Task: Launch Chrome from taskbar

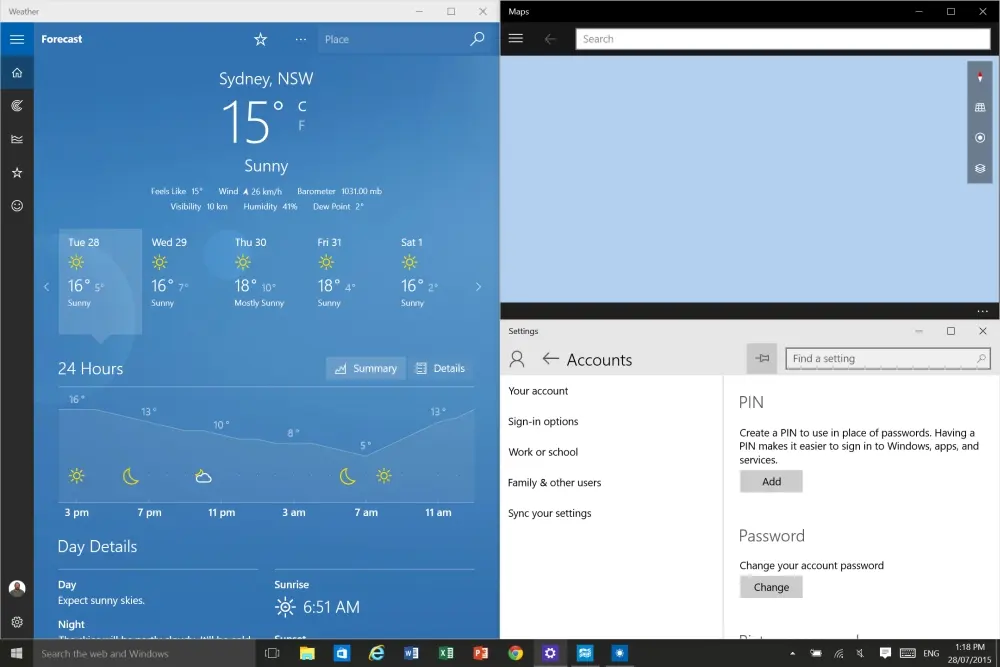Action: (515, 653)
